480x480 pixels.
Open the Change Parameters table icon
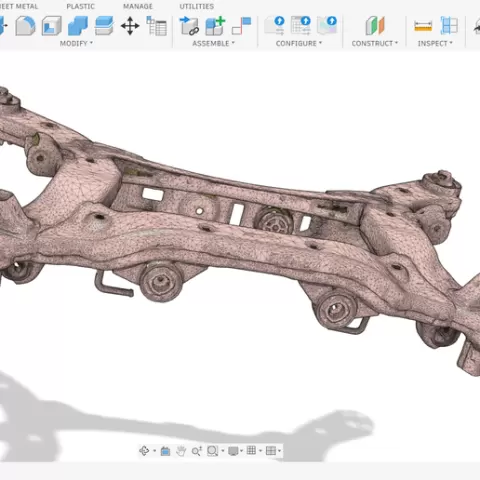coord(156,26)
